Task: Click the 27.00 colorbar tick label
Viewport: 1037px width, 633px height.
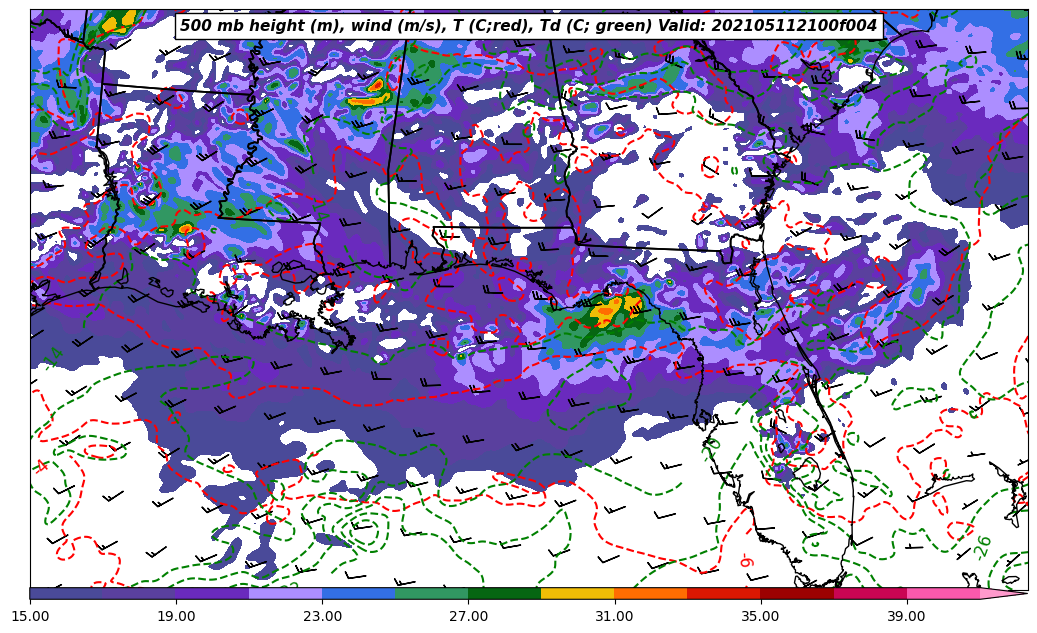Action: click(x=468, y=616)
